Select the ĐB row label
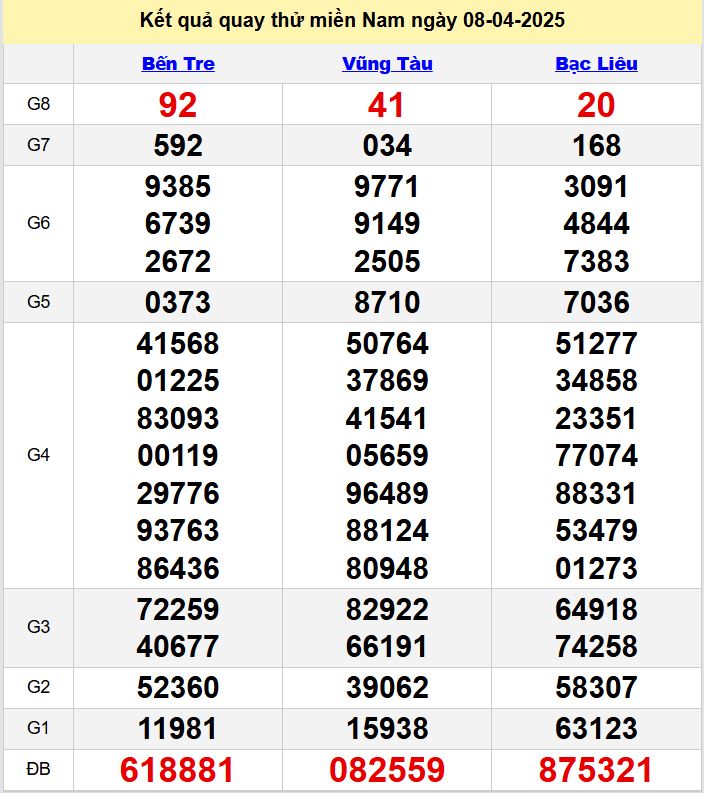Screen dimensions: 704x793 click(x=38, y=769)
